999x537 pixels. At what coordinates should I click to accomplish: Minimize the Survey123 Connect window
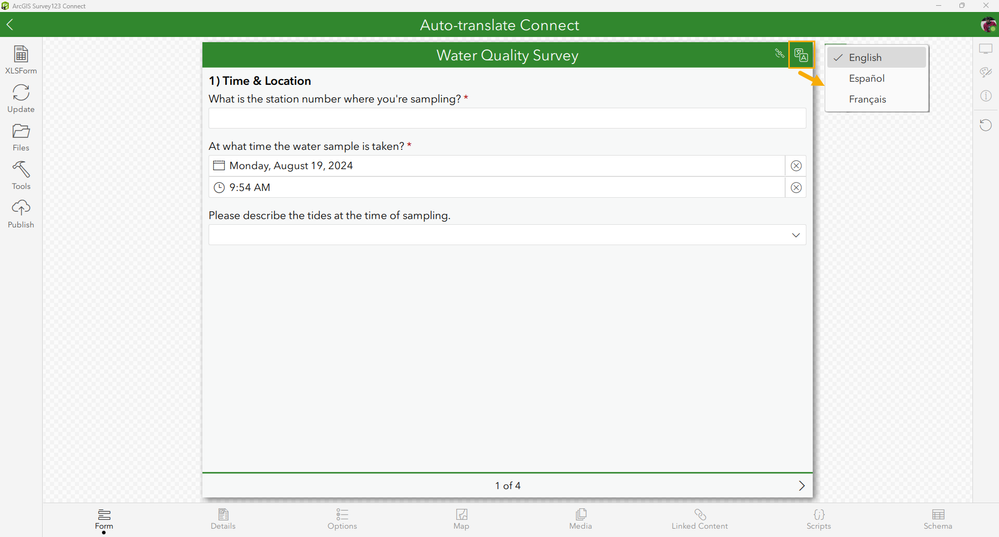click(x=938, y=6)
